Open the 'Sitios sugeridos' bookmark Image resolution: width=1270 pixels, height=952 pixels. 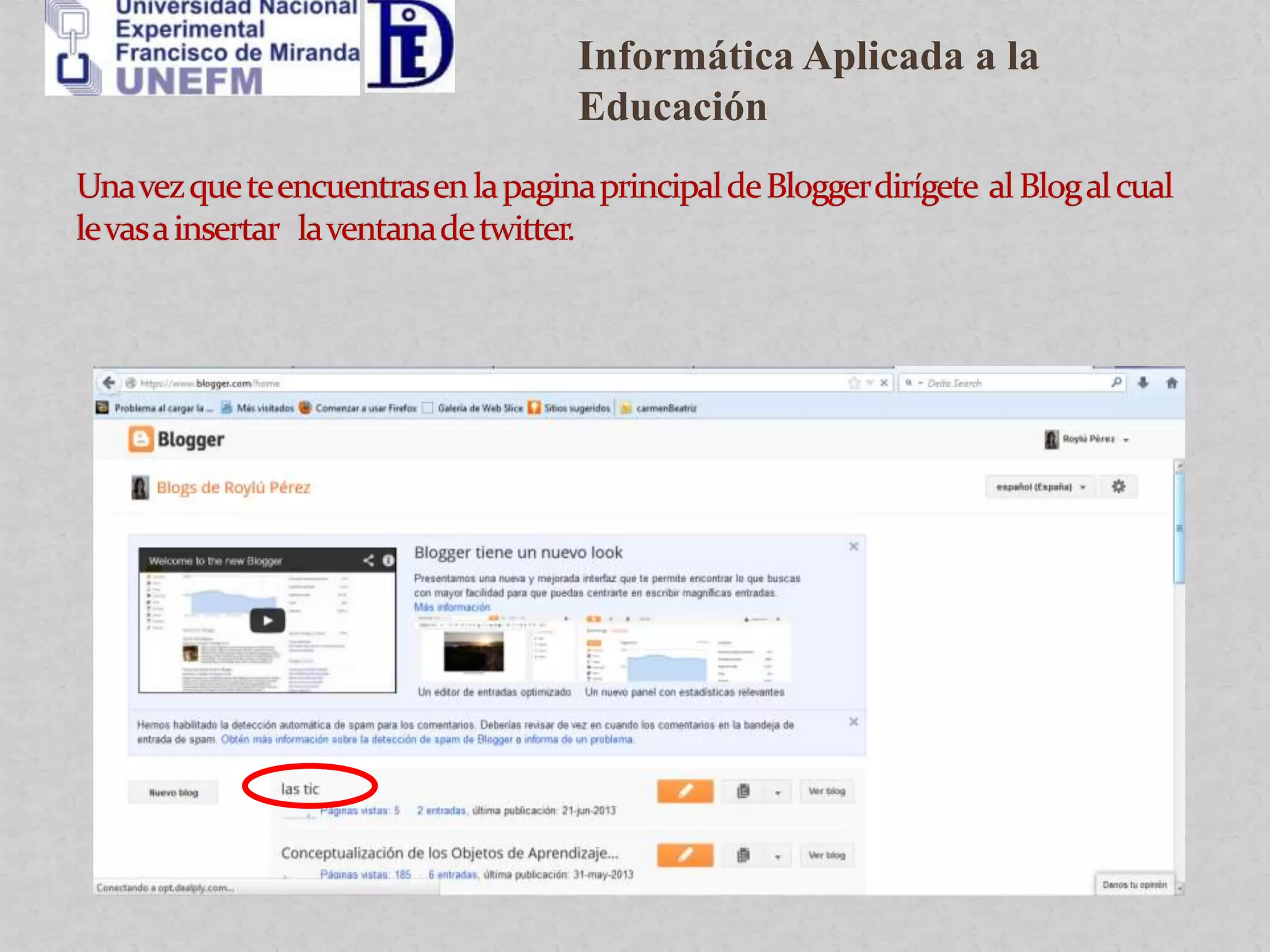569,408
